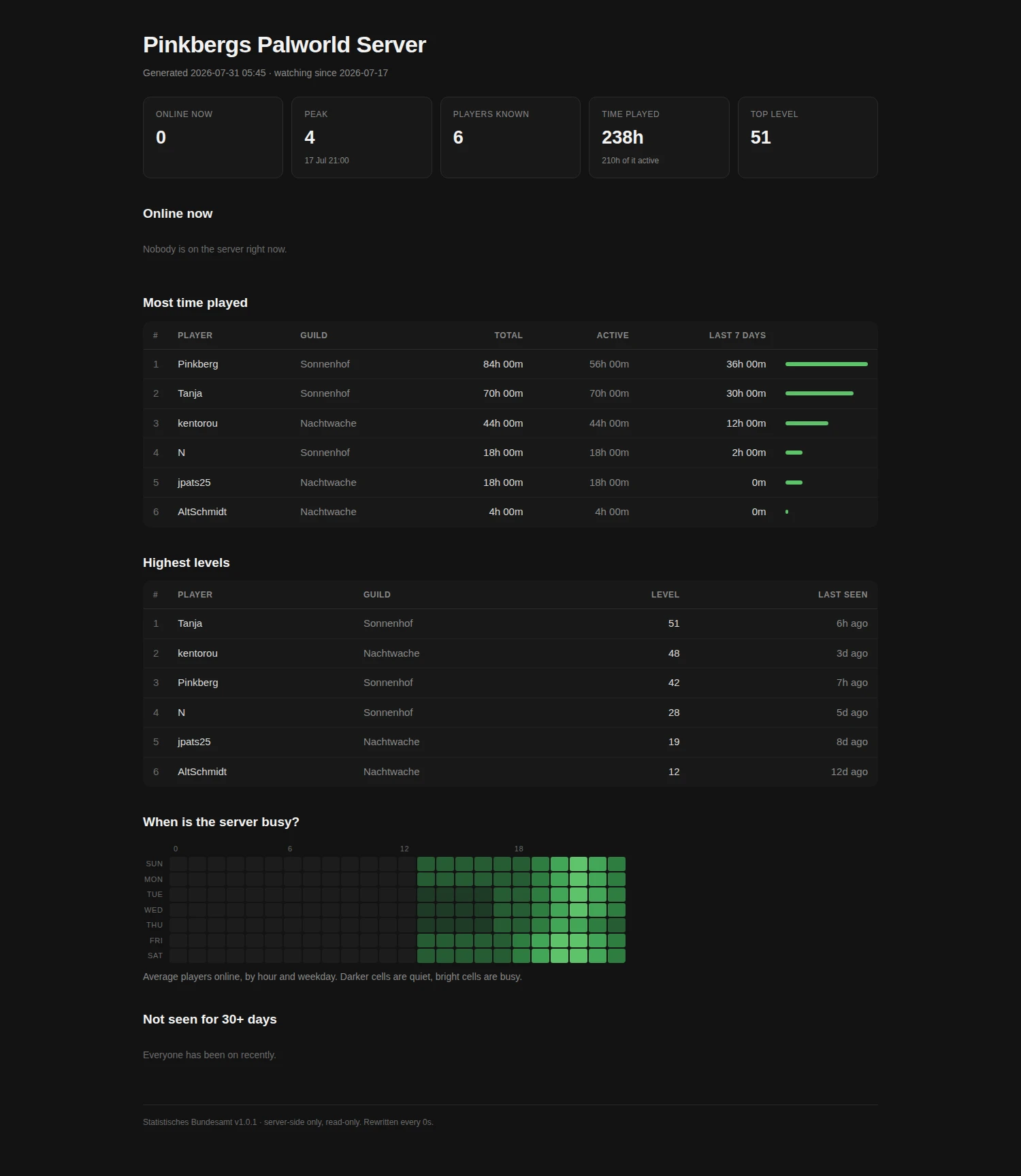This screenshot has width=1021, height=1176.
Task: Click Pinkberg's active time "56h 00m"
Action: (x=609, y=364)
